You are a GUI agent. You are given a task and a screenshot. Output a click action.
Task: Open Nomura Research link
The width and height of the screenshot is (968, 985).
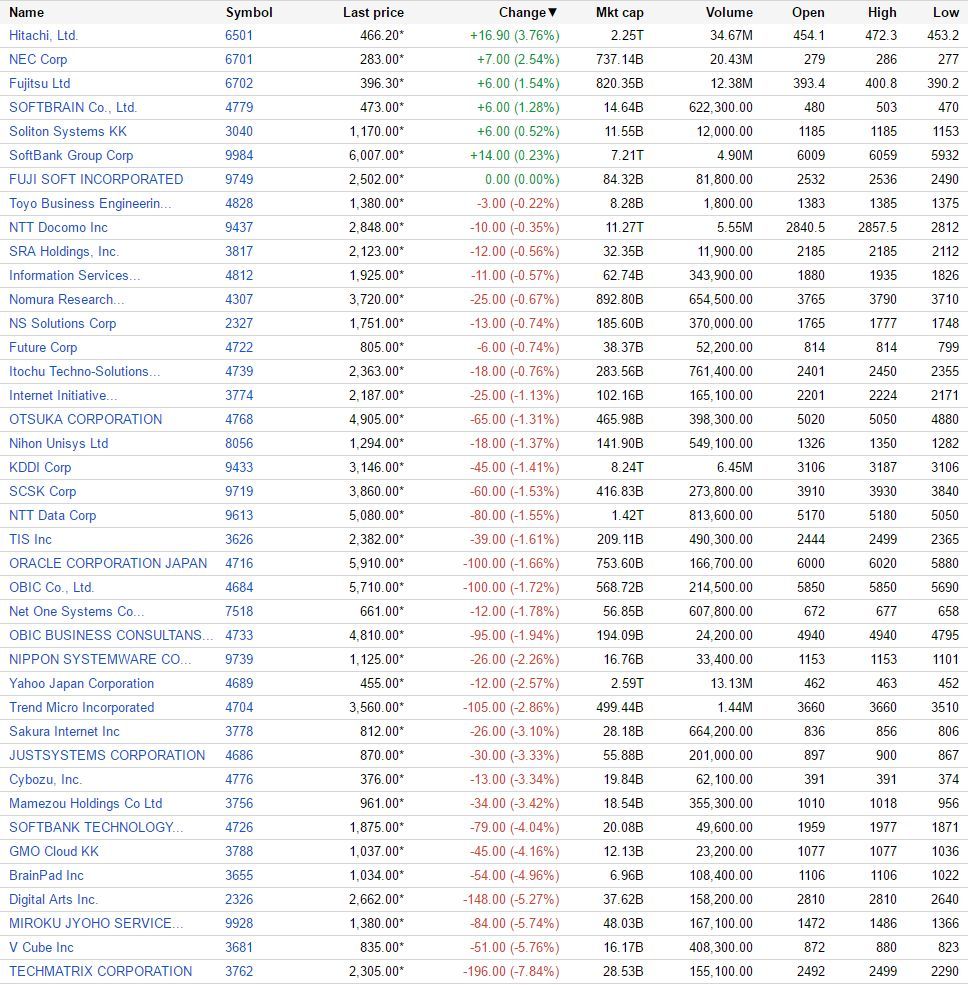point(66,300)
